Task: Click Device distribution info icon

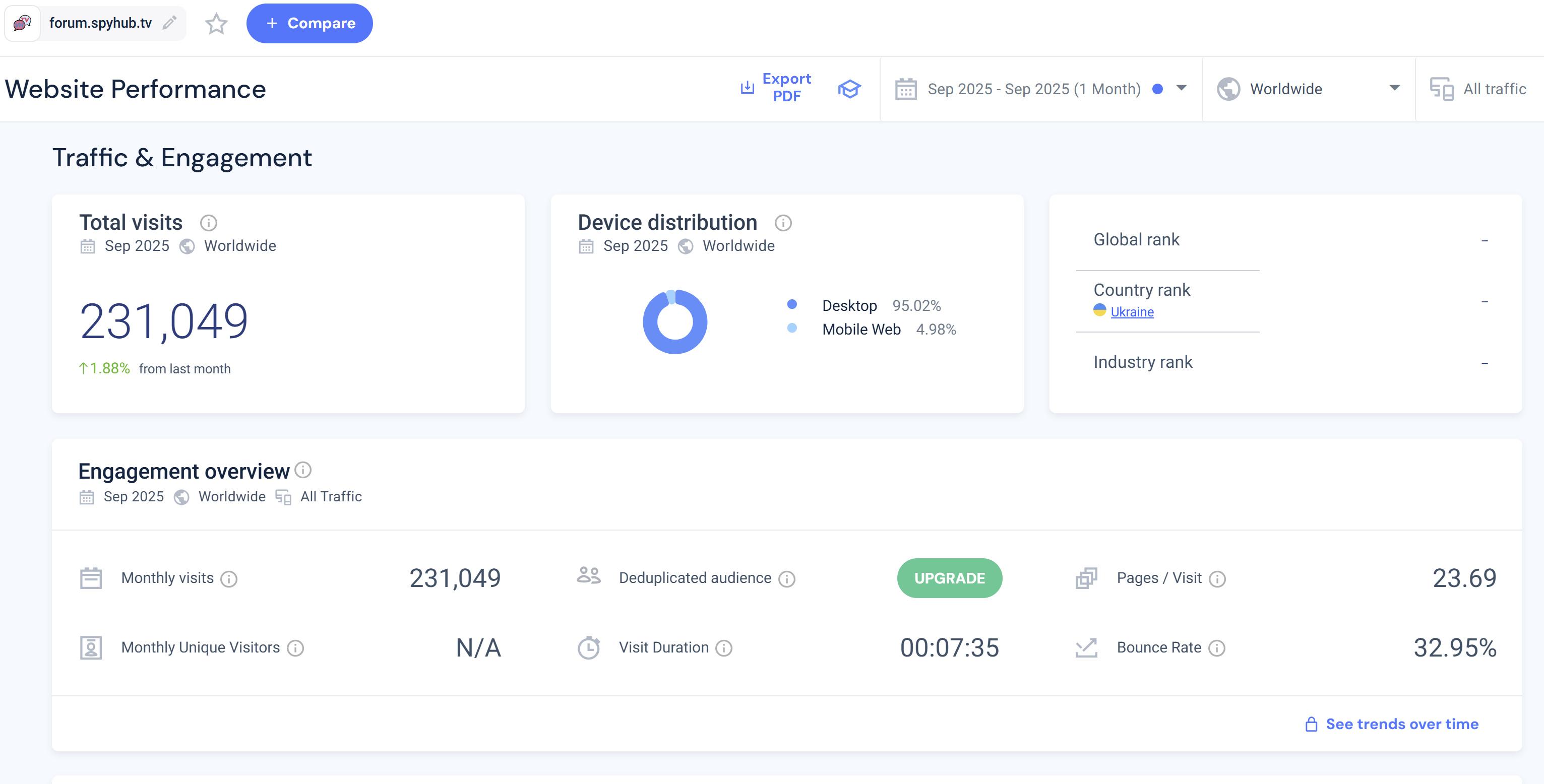Action: coord(783,223)
